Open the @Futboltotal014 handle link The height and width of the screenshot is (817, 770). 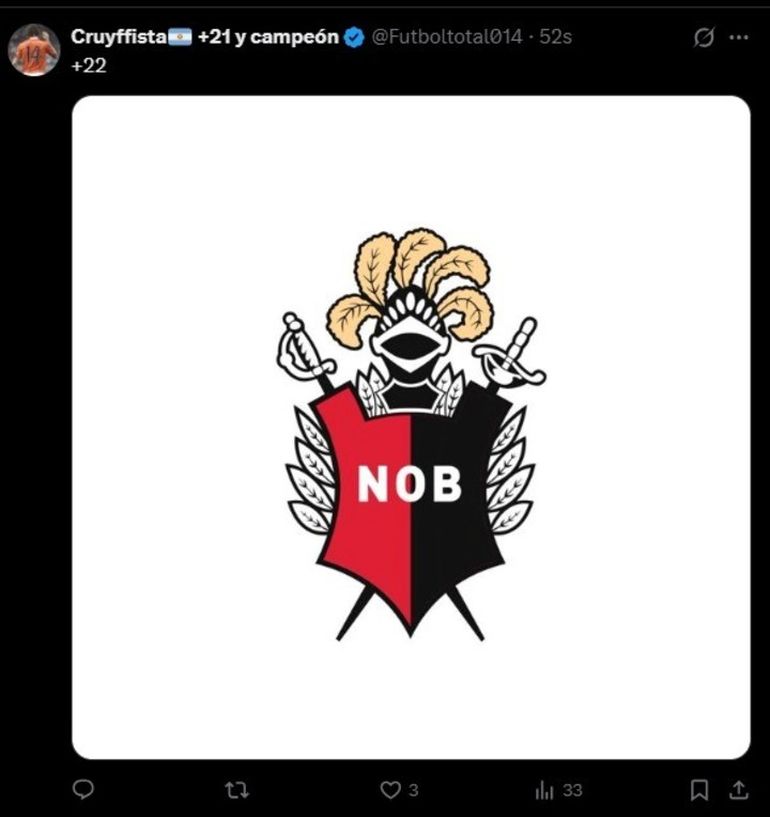click(x=446, y=37)
